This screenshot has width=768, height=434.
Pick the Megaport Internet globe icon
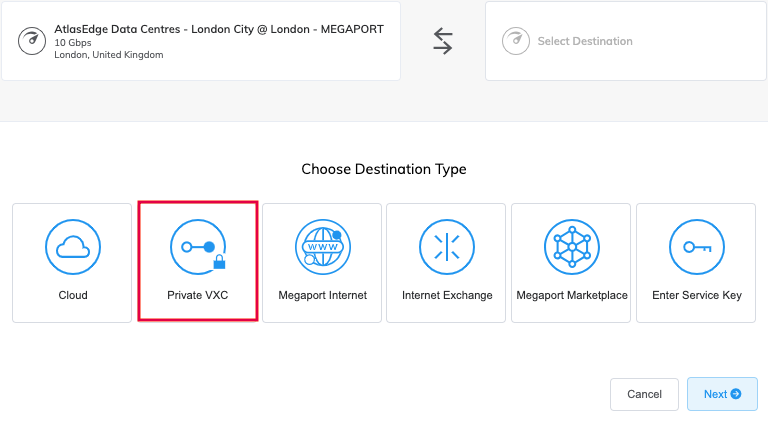click(x=323, y=247)
